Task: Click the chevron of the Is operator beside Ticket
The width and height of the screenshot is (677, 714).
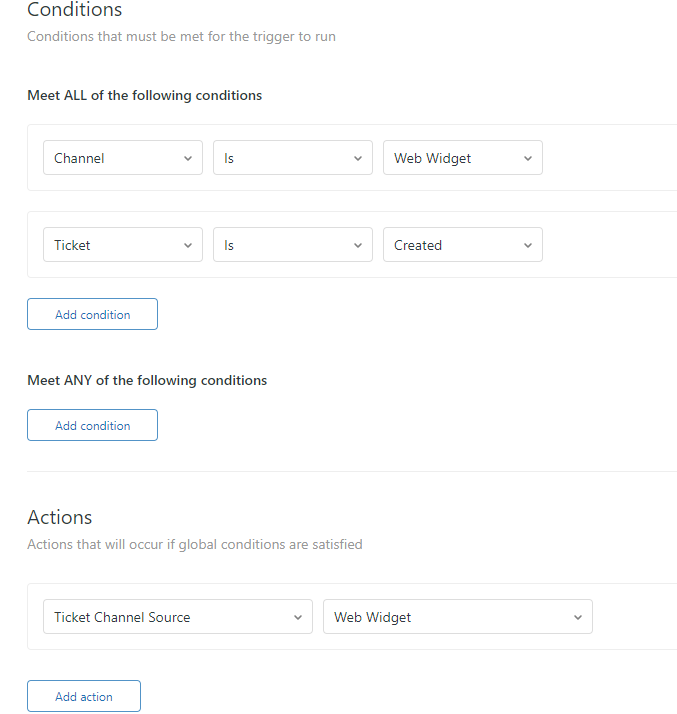Action: [x=358, y=245]
